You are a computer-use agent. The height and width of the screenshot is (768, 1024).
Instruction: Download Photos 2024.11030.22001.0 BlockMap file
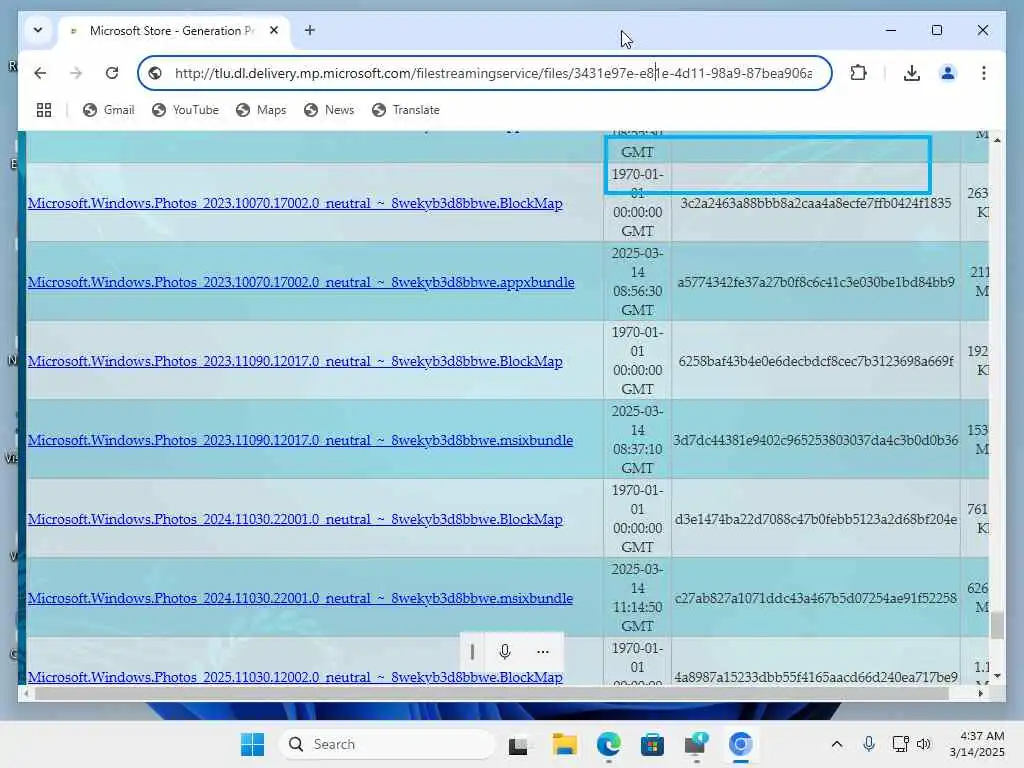tap(295, 519)
